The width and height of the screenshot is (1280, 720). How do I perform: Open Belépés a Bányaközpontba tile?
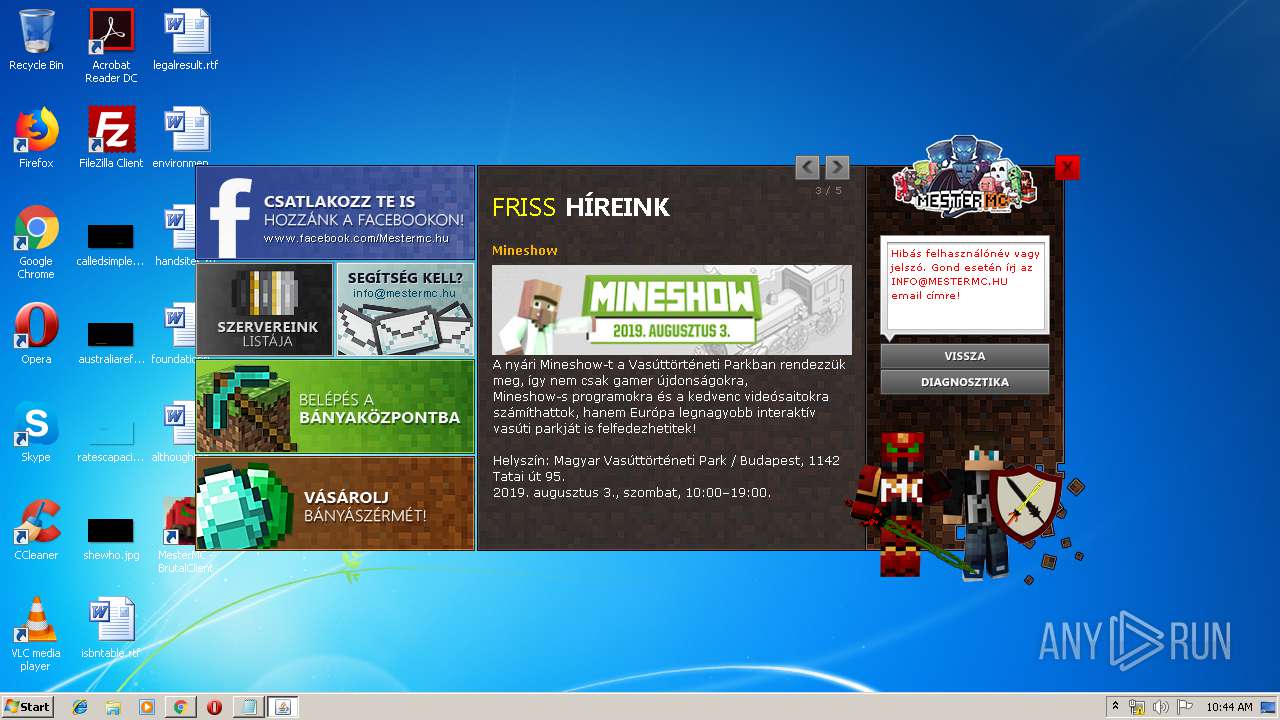335,406
